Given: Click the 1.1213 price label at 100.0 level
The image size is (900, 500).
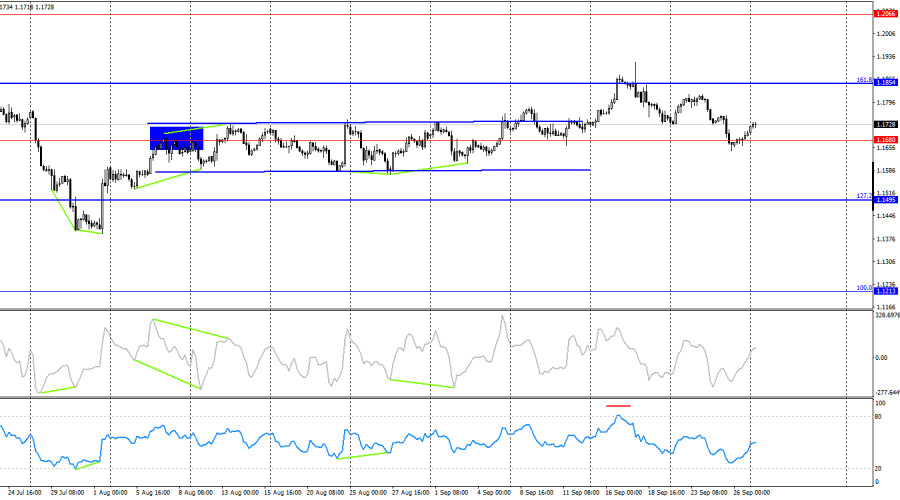Looking at the screenshot, I should [885, 291].
